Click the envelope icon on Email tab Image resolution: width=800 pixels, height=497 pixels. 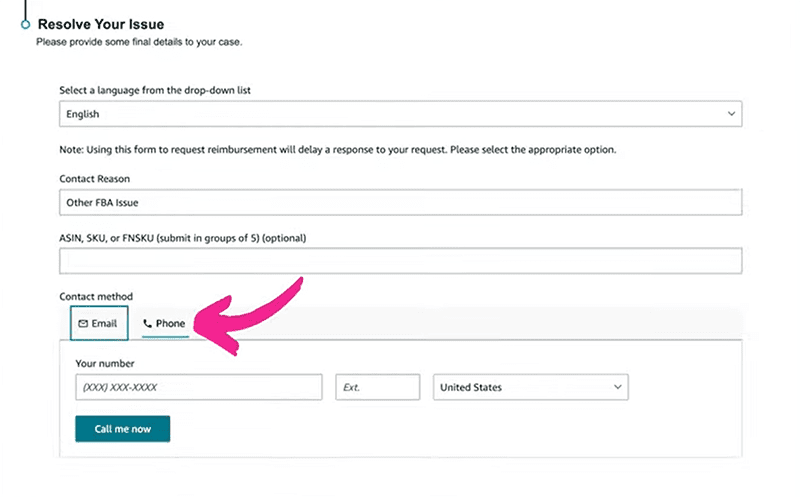click(83, 324)
